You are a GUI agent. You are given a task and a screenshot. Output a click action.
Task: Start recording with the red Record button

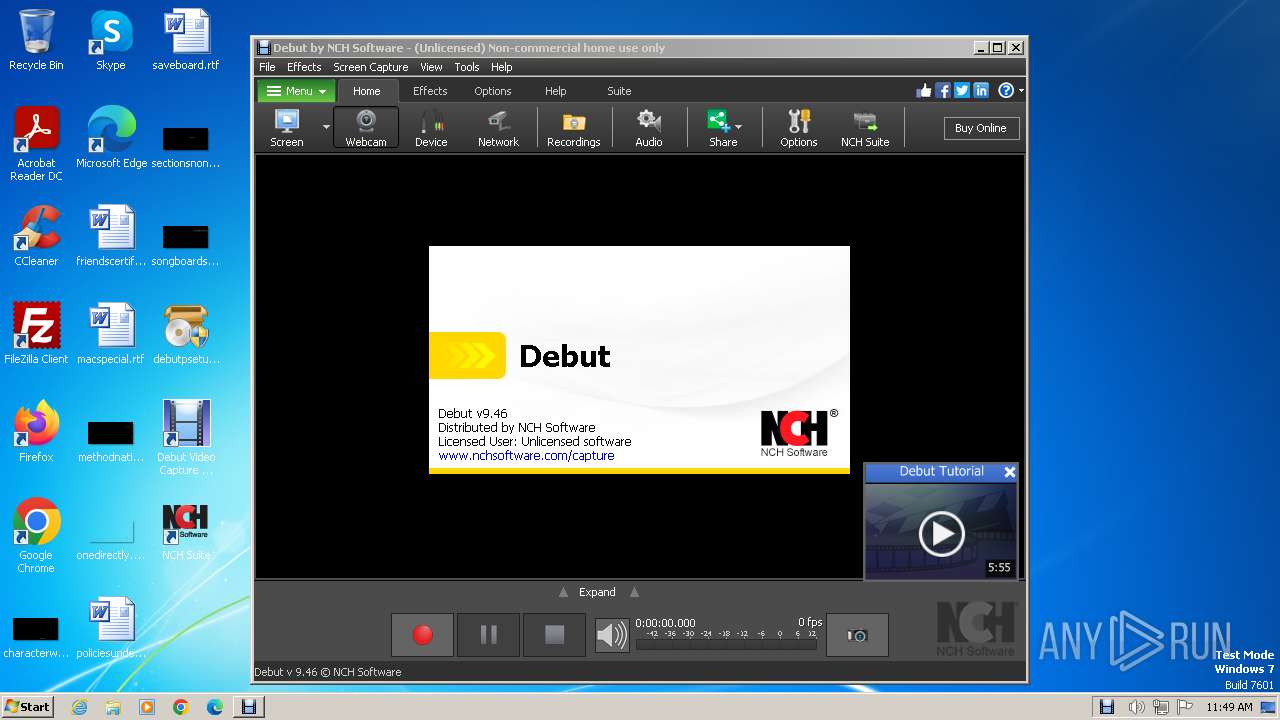[x=423, y=635]
